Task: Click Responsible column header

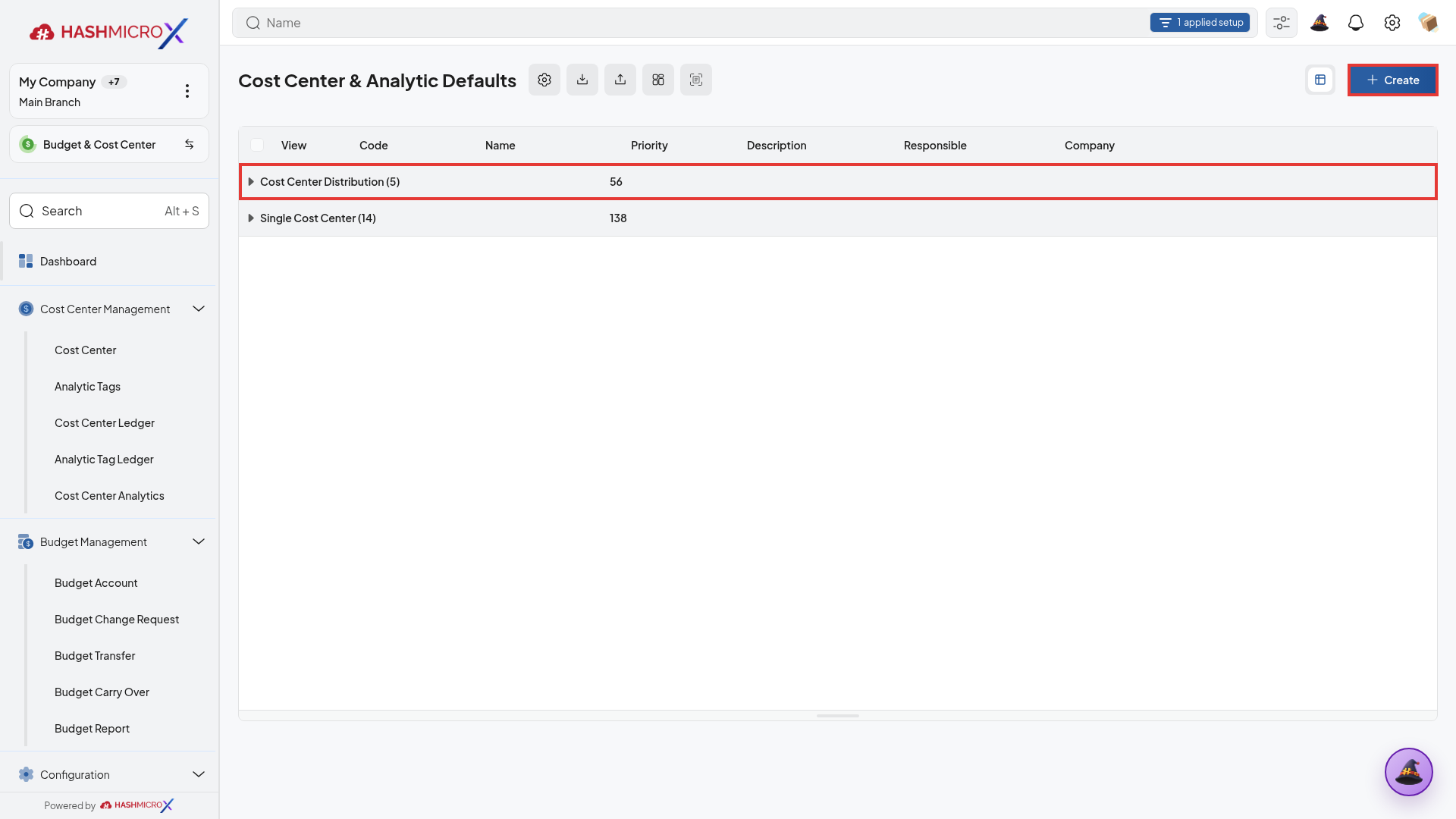Action: [935, 146]
